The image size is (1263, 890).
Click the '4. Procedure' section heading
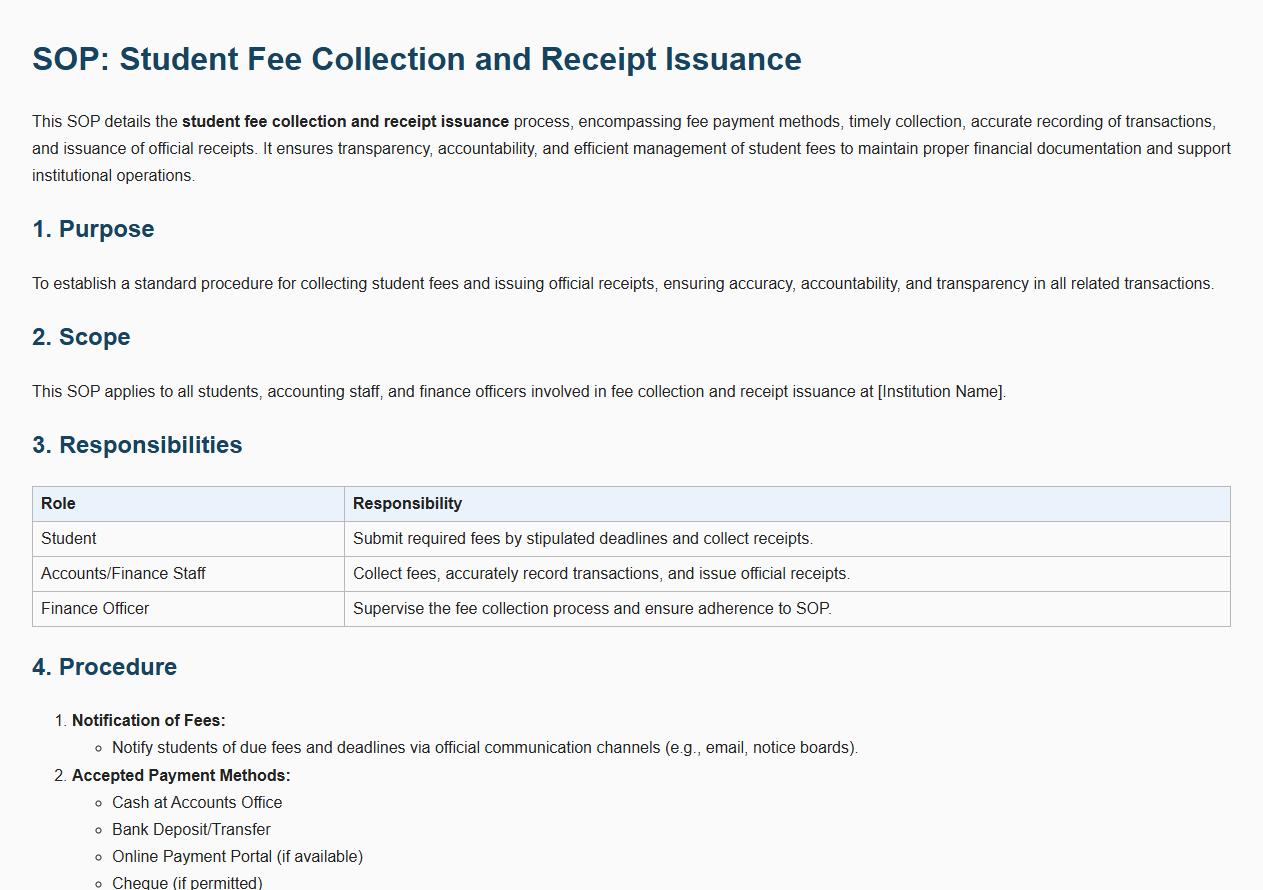click(104, 667)
